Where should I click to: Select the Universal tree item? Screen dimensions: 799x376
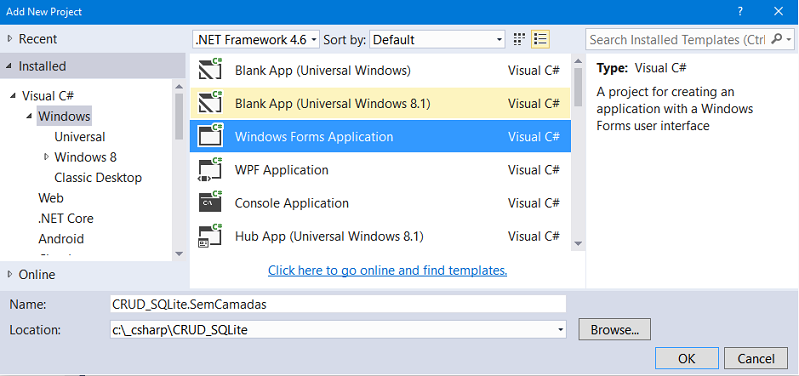(79, 137)
